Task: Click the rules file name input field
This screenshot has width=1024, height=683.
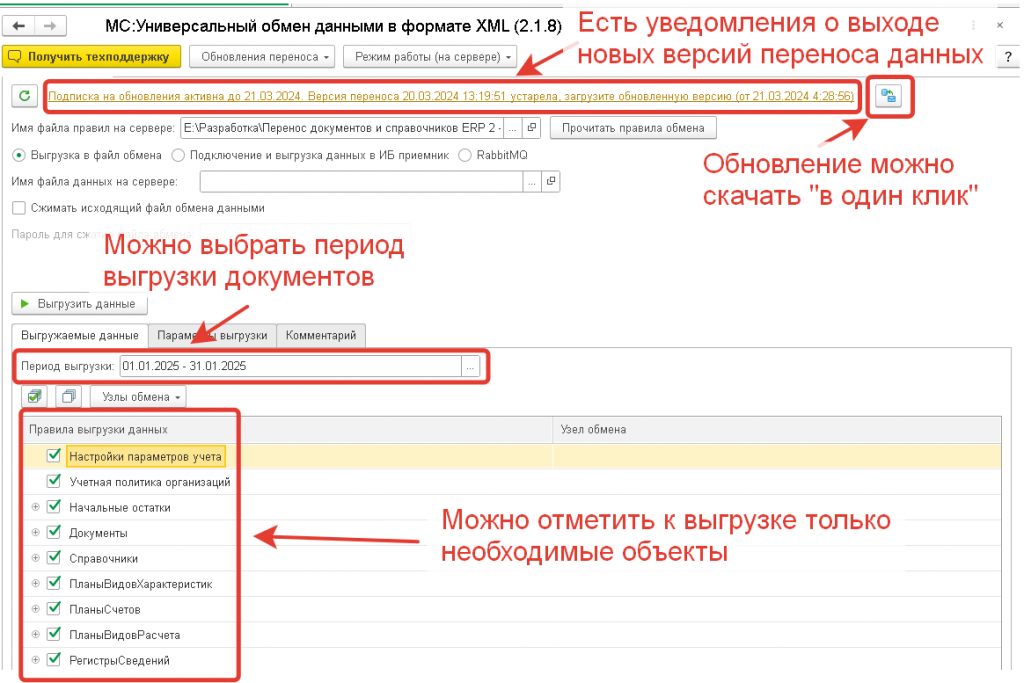Action: pyautogui.click(x=342, y=128)
